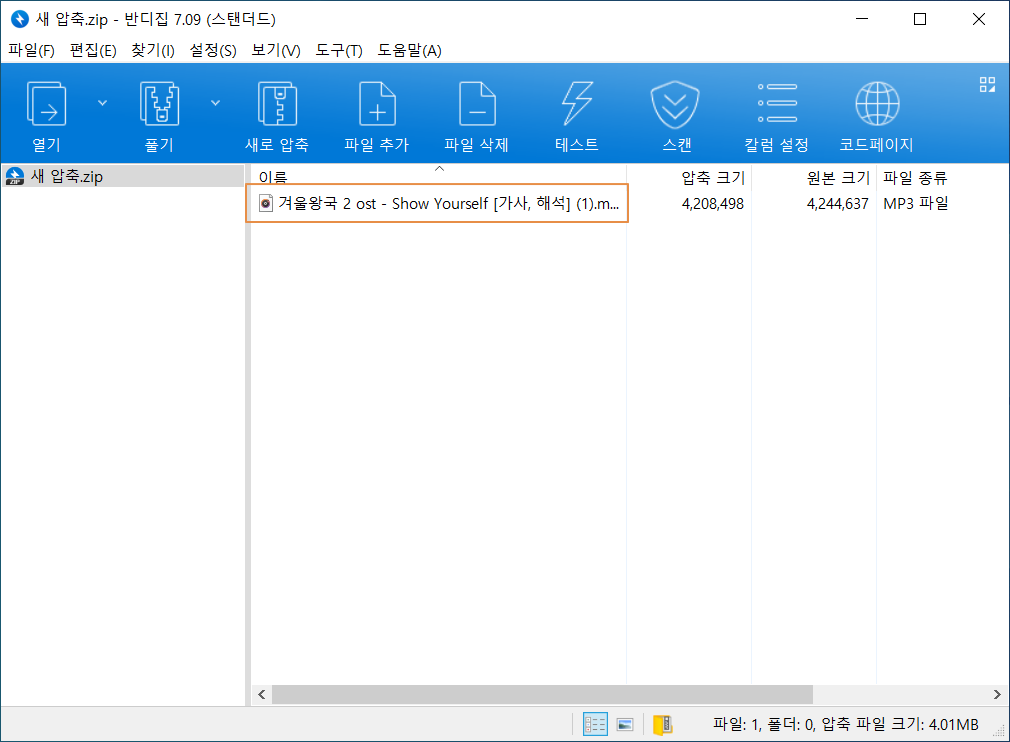Open the 보기(V) menu
The width and height of the screenshot is (1010, 742).
pyautogui.click(x=276, y=50)
